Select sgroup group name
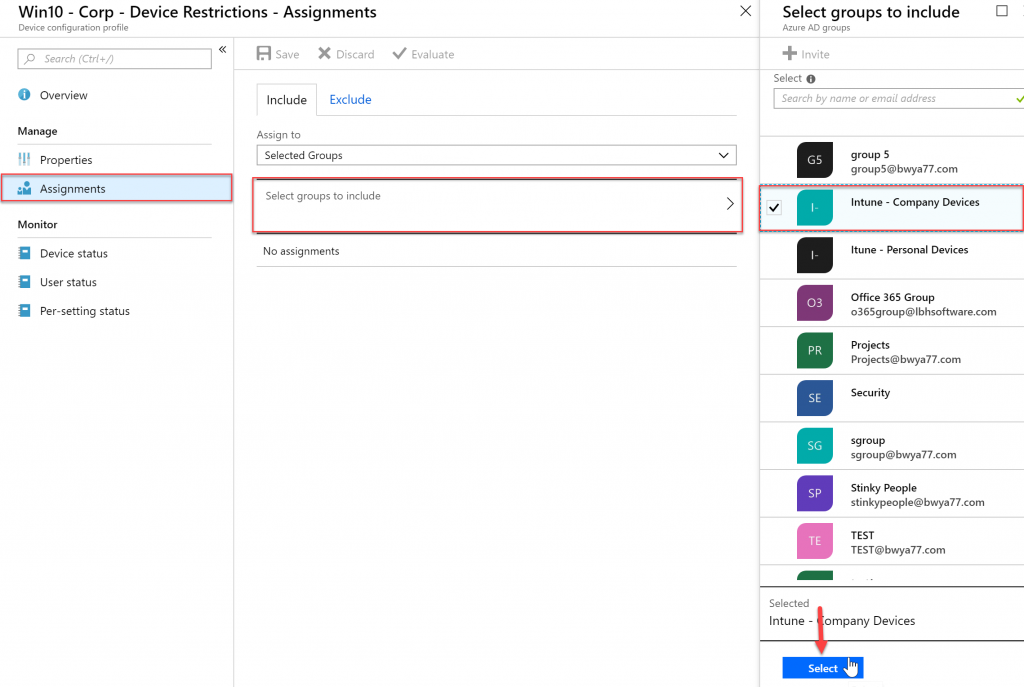1024x687 pixels. click(x=867, y=441)
